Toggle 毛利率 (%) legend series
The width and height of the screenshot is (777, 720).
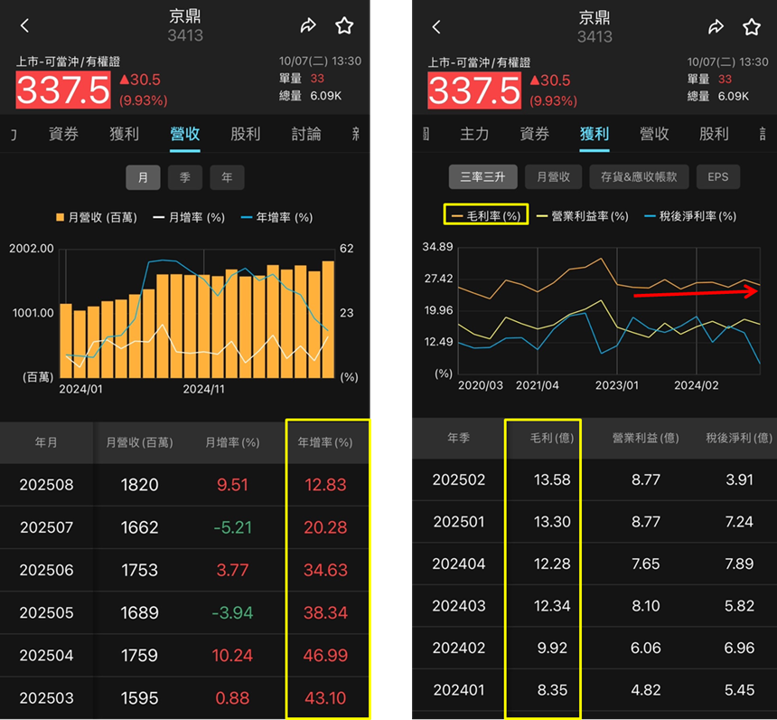pos(486,216)
